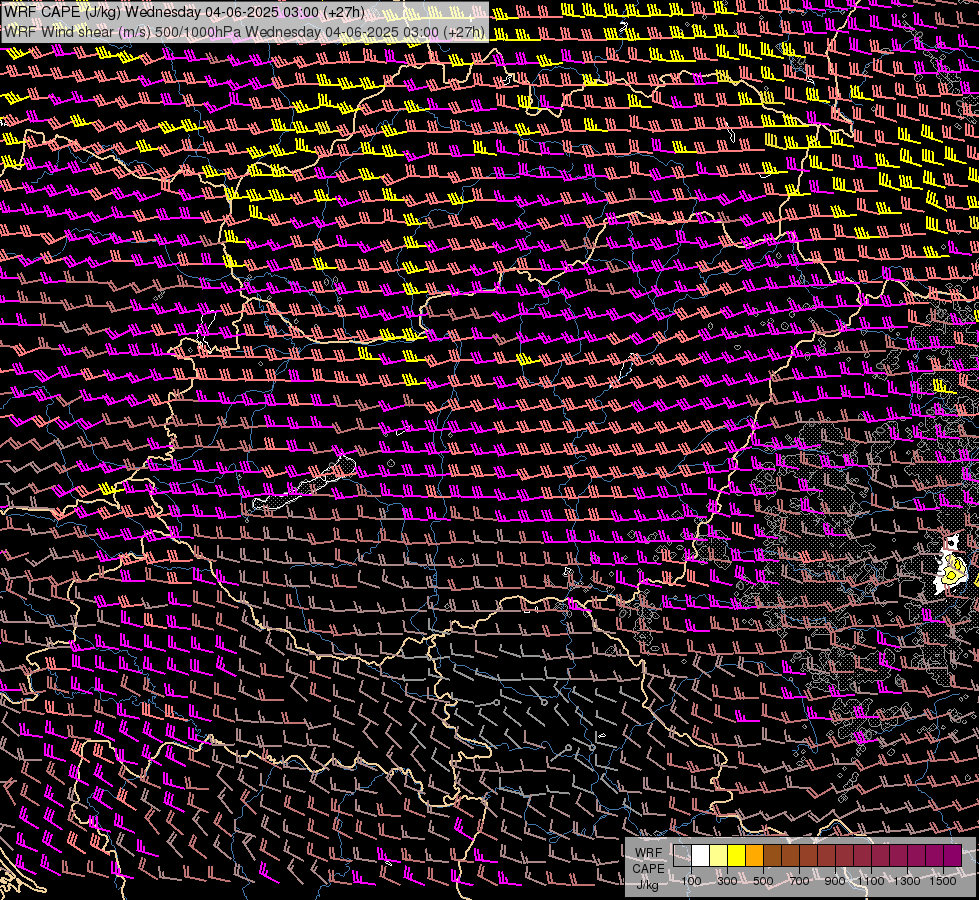979x900 pixels.
Task: Click the white CAPE patch at the map's east edge
Action: point(949,565)
